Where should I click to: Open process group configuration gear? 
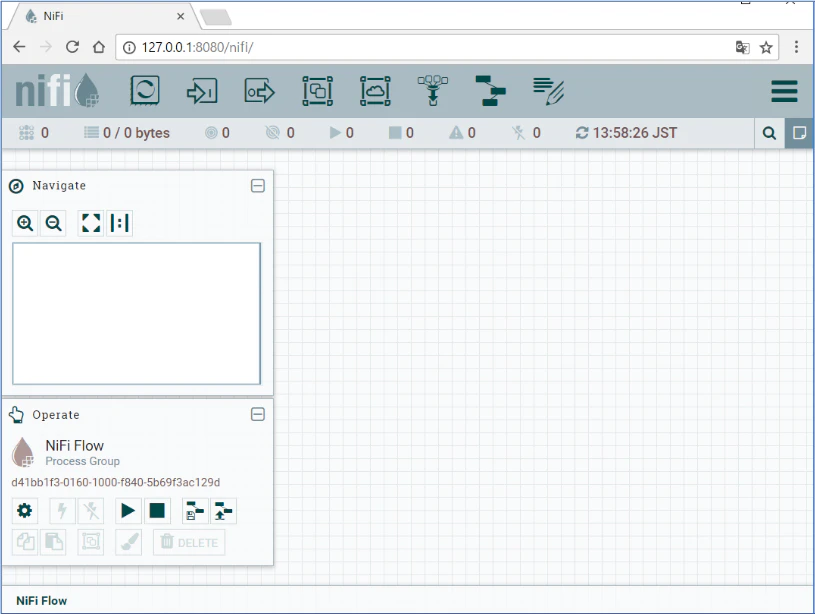pos(24,511)
